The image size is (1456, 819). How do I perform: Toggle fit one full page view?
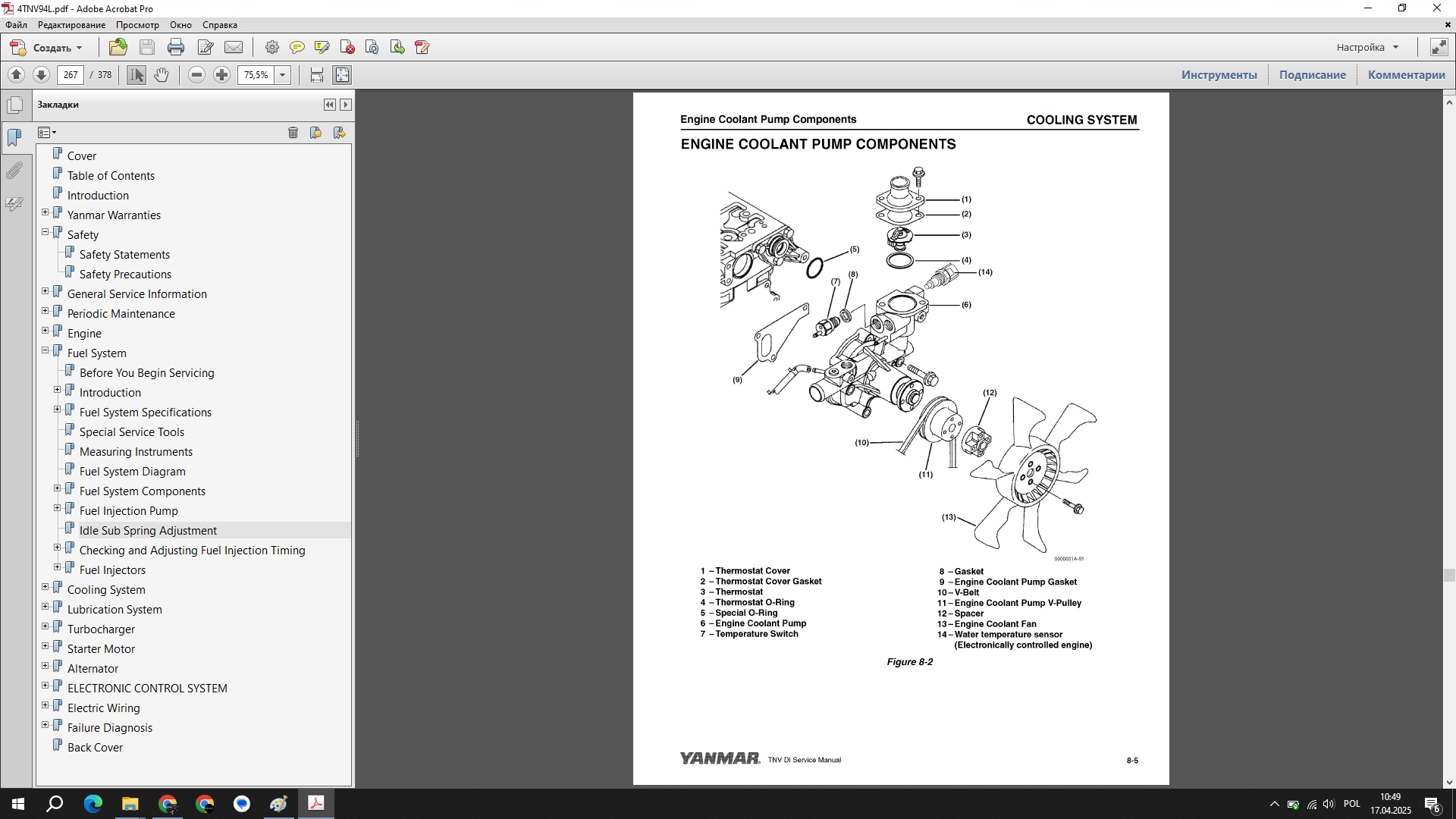(342, 75)
